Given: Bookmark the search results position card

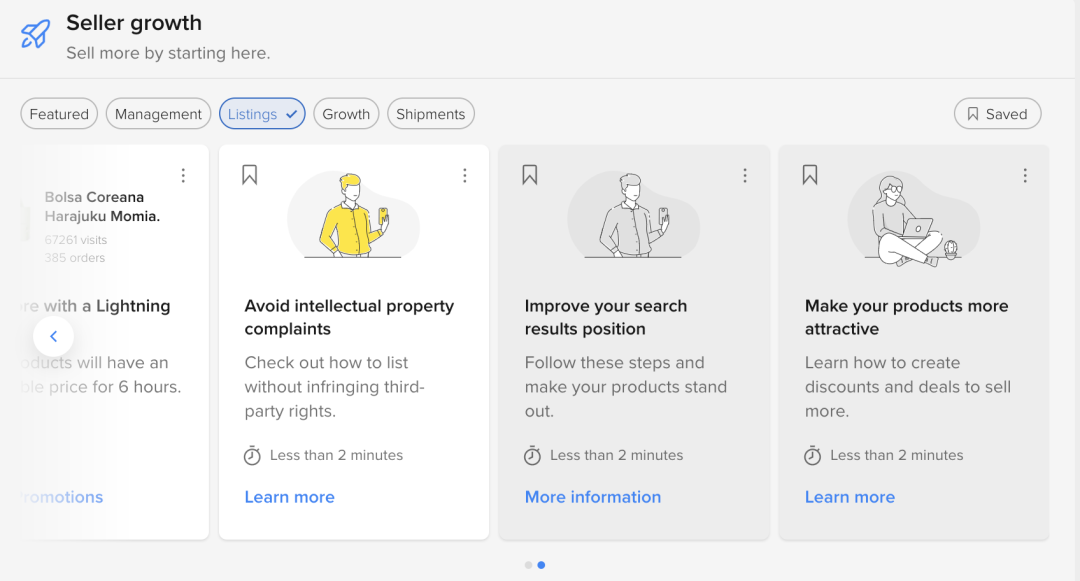Looking at the screenshot, I should click(x=530, y=175).
